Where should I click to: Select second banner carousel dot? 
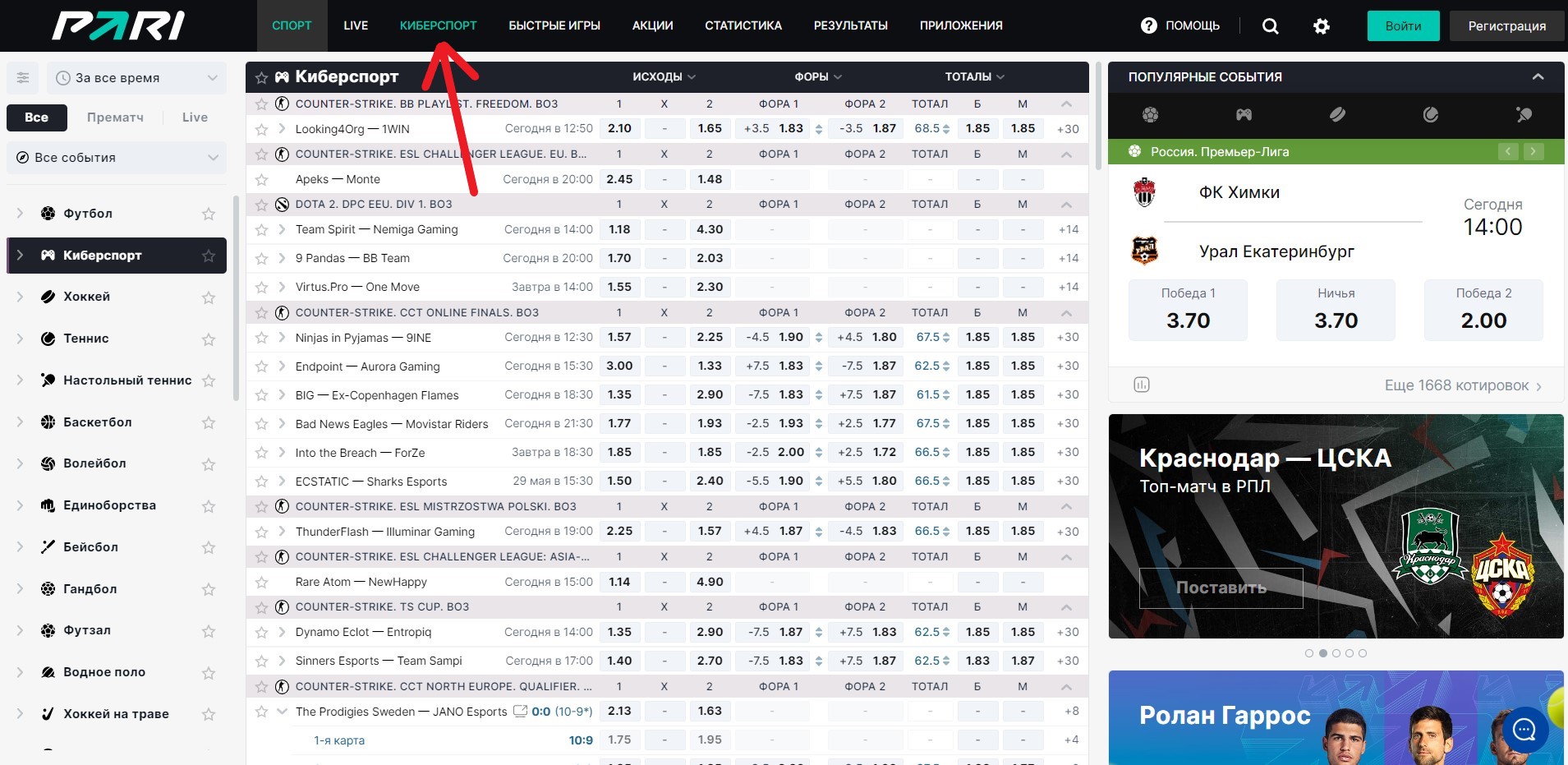point(1322,653)
